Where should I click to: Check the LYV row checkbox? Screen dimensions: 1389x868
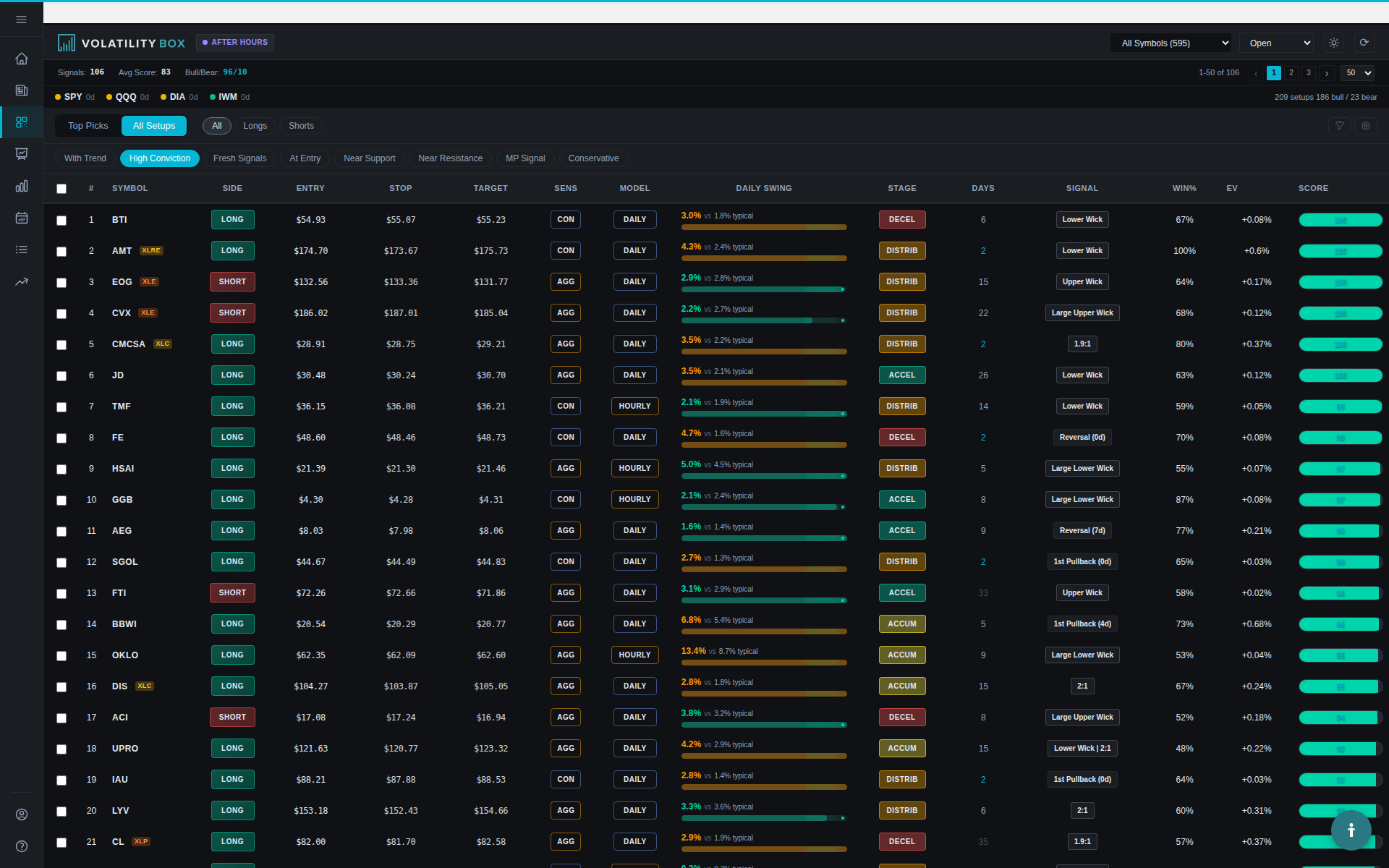point(61,812)
